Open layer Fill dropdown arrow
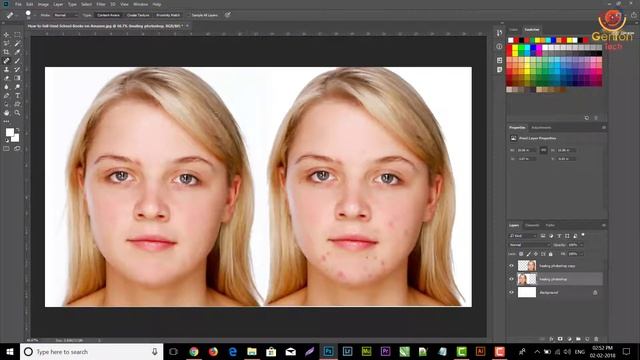The image size is (640, 360). pyautogui.click(x=581, y=254)
